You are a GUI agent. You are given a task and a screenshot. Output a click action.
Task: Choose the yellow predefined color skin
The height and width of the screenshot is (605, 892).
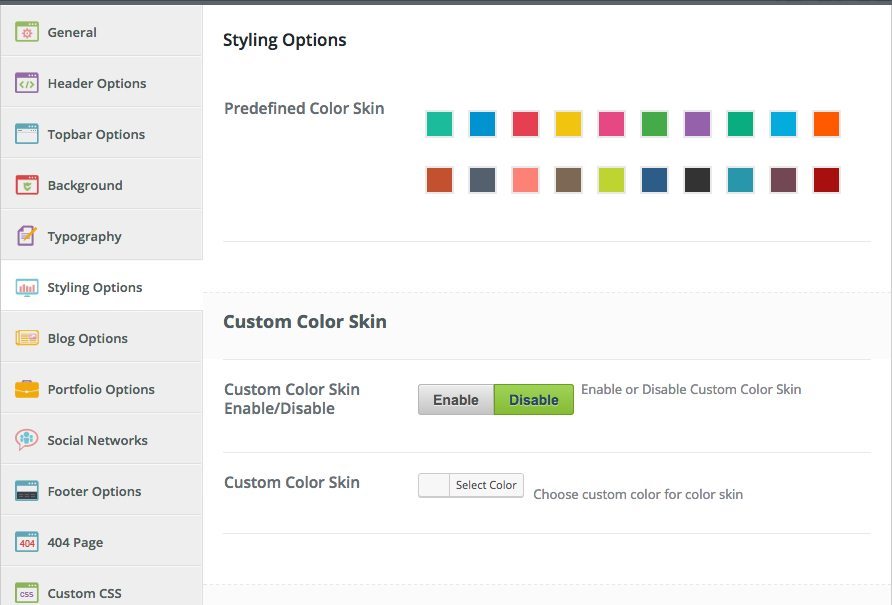pos(568,124)
